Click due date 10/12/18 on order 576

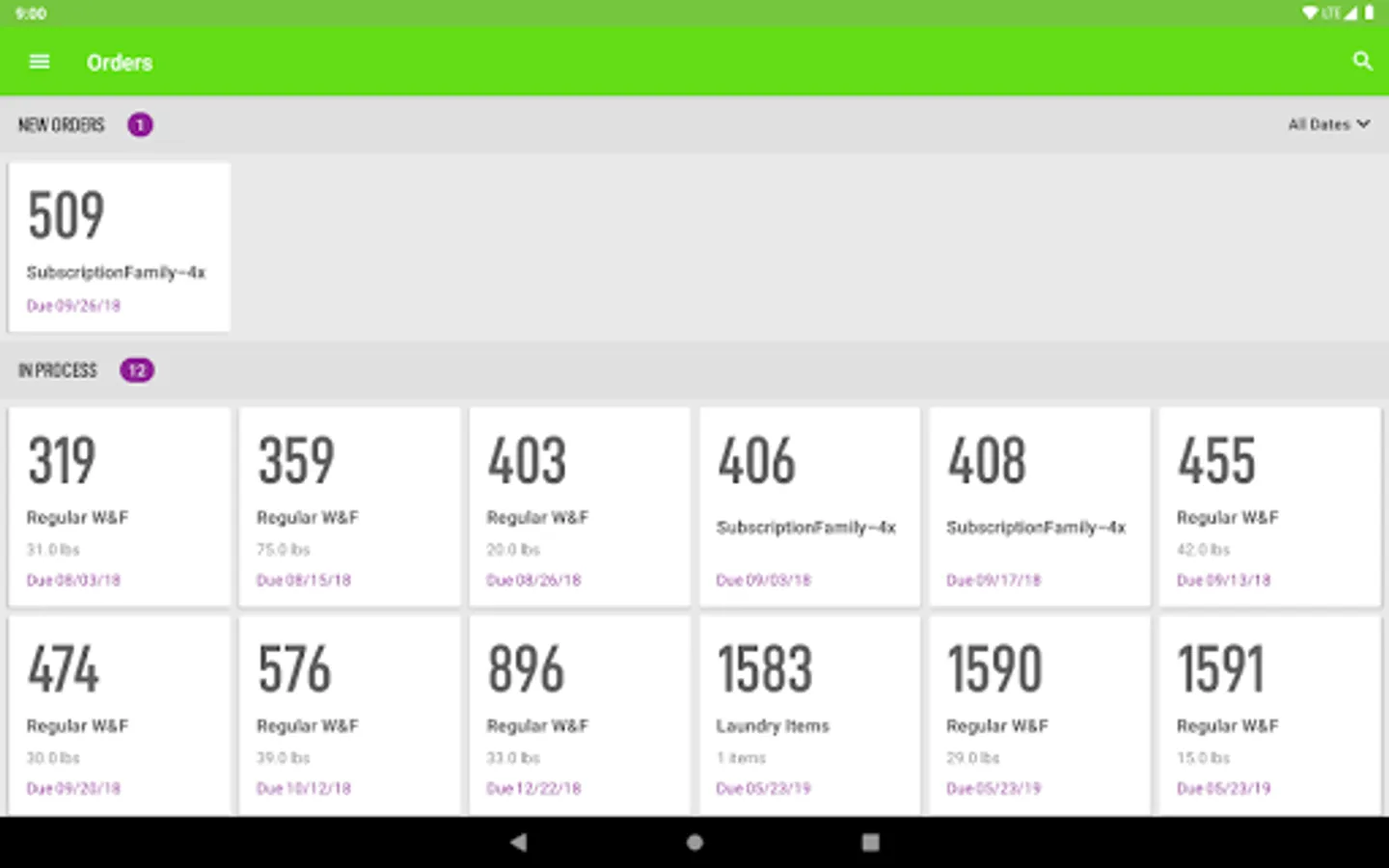(x=304, y=789)
